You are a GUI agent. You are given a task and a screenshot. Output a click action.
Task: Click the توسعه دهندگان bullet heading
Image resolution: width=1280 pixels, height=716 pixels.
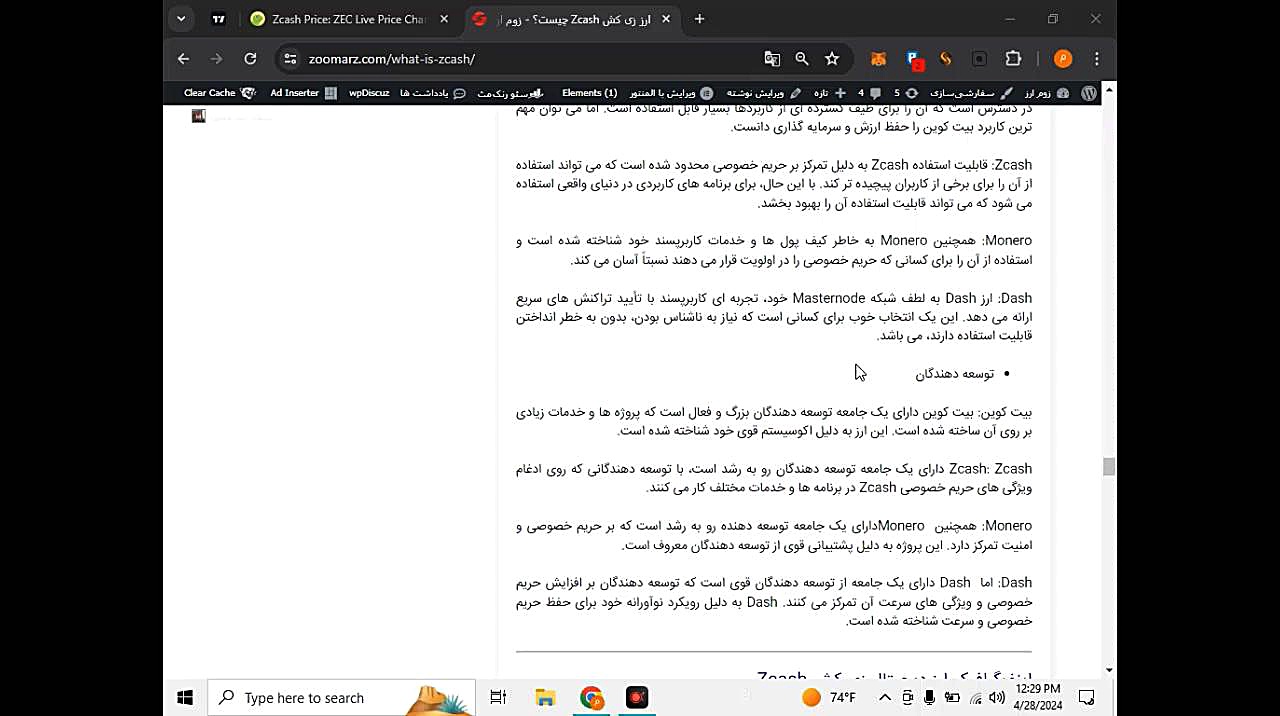pyautogui.click(x=955, y=374)
